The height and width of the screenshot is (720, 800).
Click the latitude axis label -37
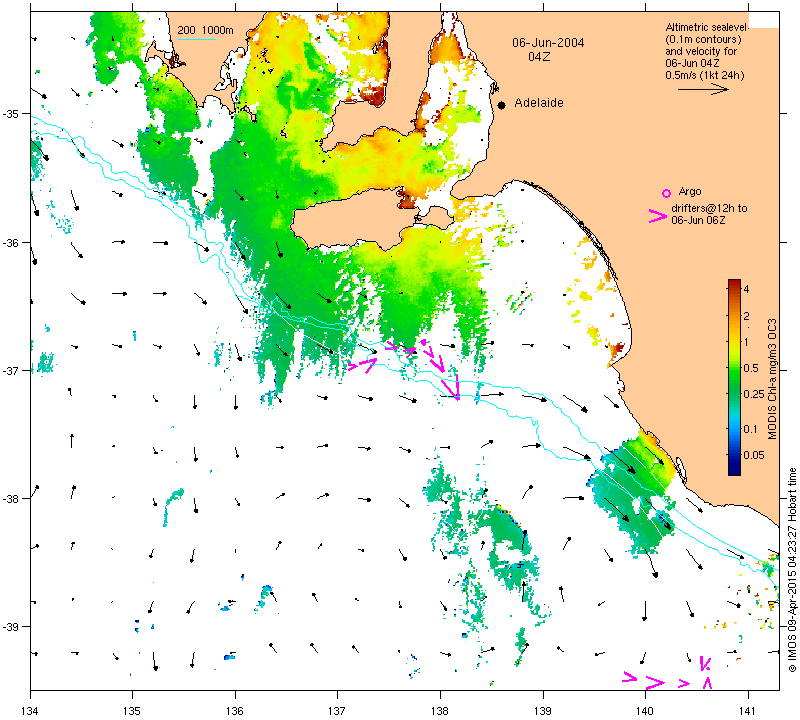11,370
